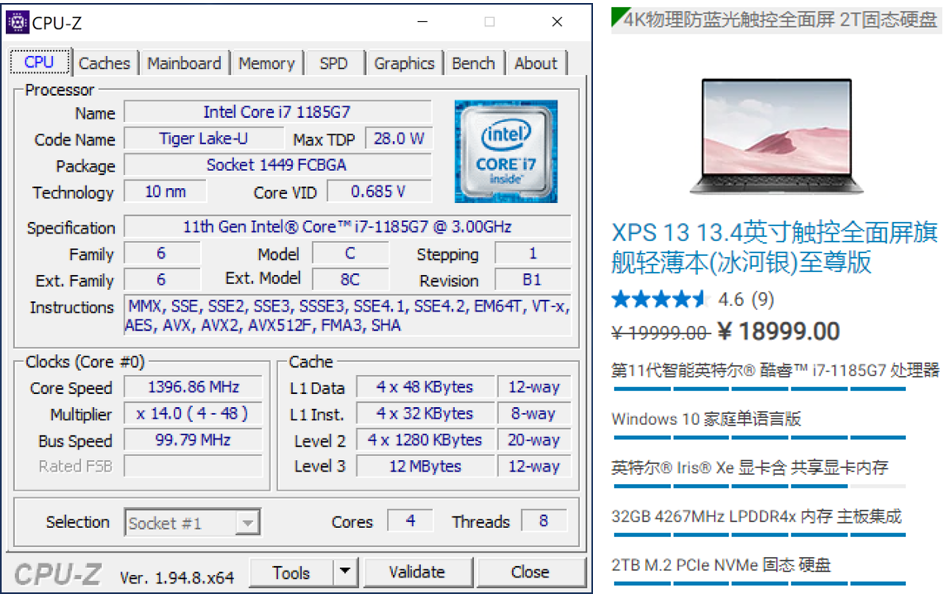
Task: Click the sale price ¥ 18999.00
Action: [779, 332]
